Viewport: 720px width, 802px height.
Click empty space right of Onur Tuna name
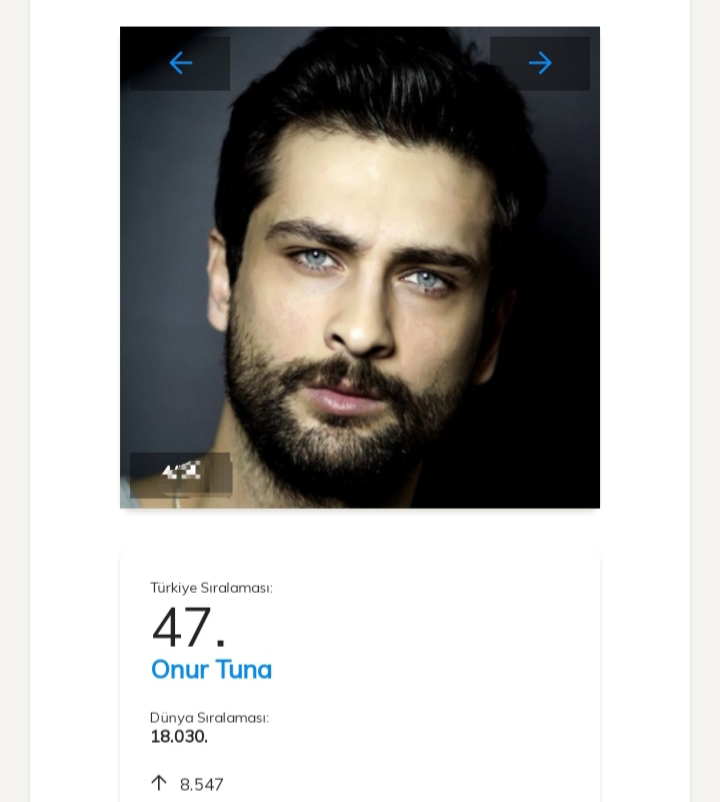coord(430,669)
